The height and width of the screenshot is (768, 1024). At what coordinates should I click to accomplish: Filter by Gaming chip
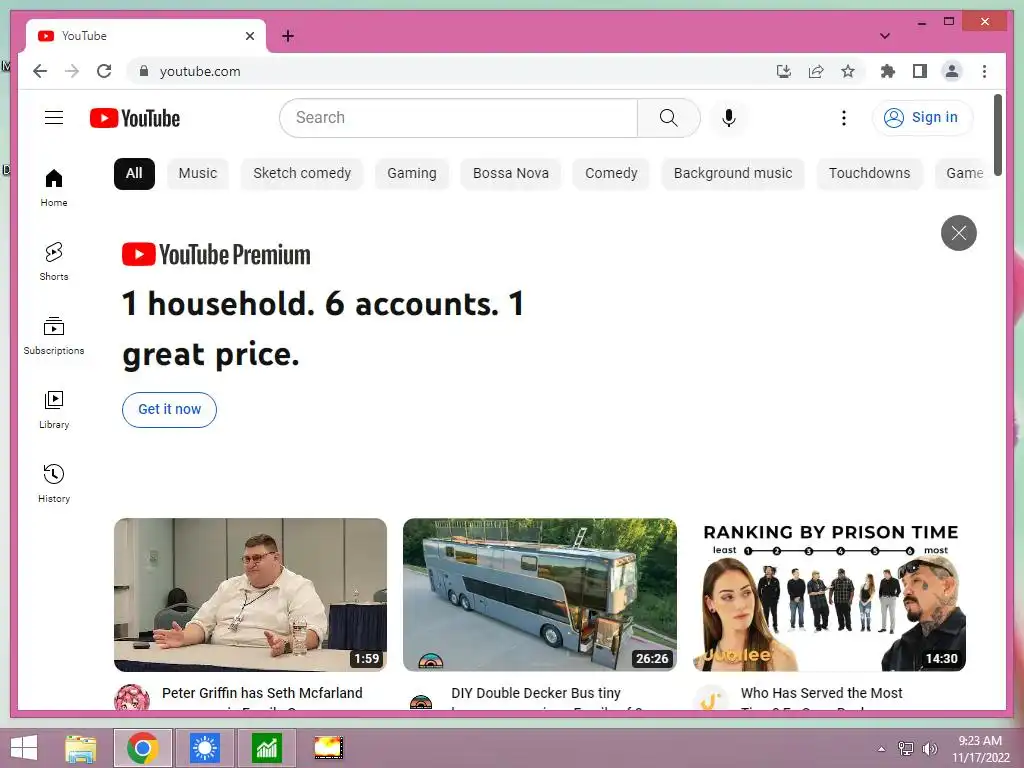pos(411,174)
